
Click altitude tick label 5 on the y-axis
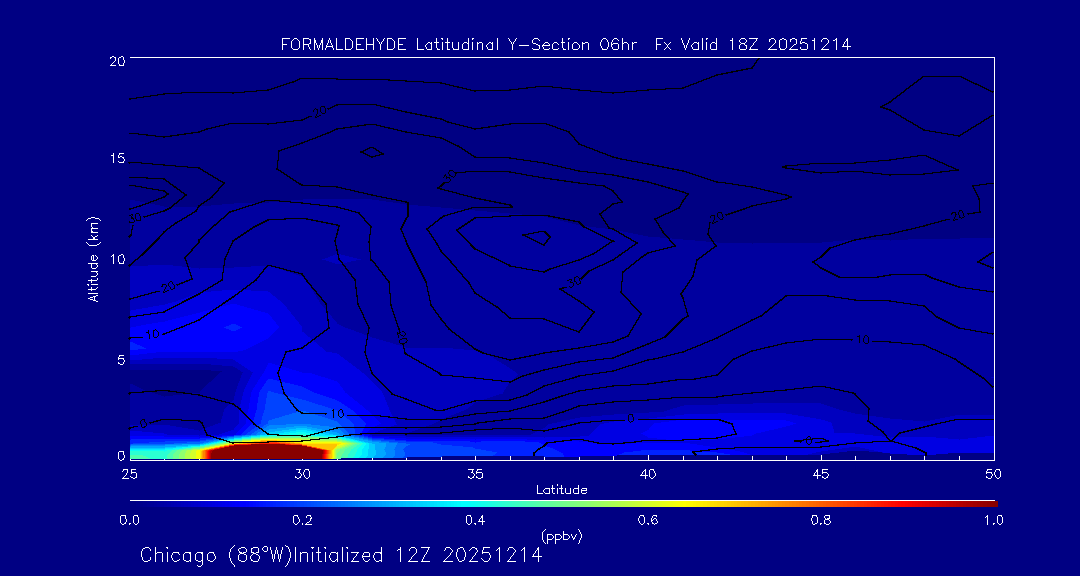coord(120,359)
